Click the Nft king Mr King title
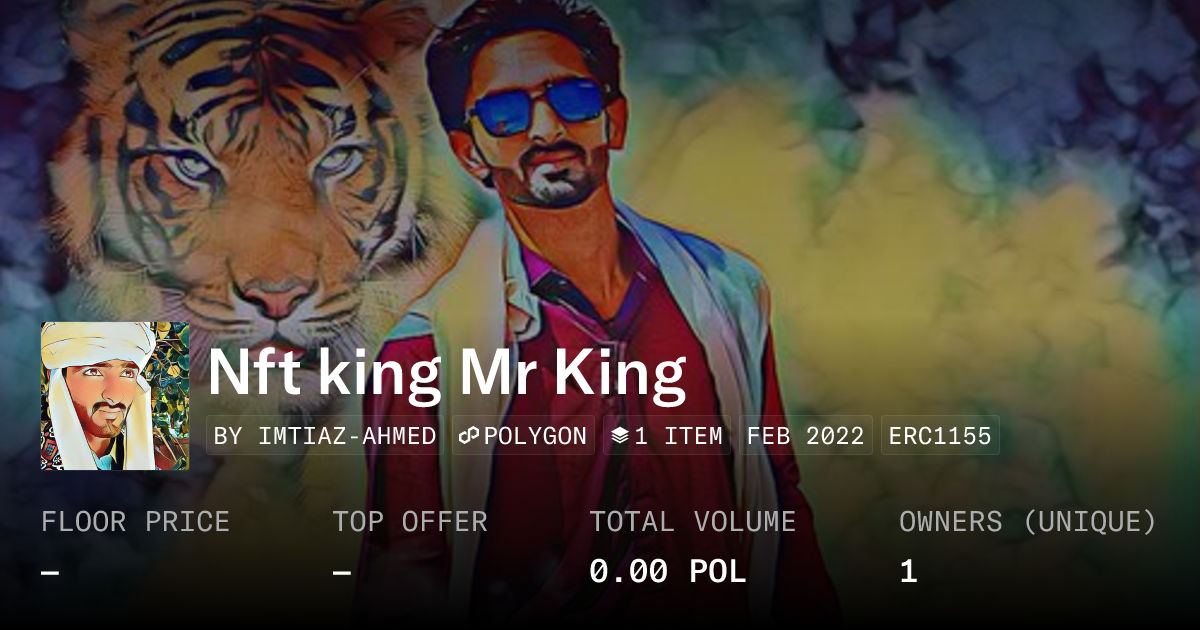The width and height of the screenshot is (1200, 630). 447,374
